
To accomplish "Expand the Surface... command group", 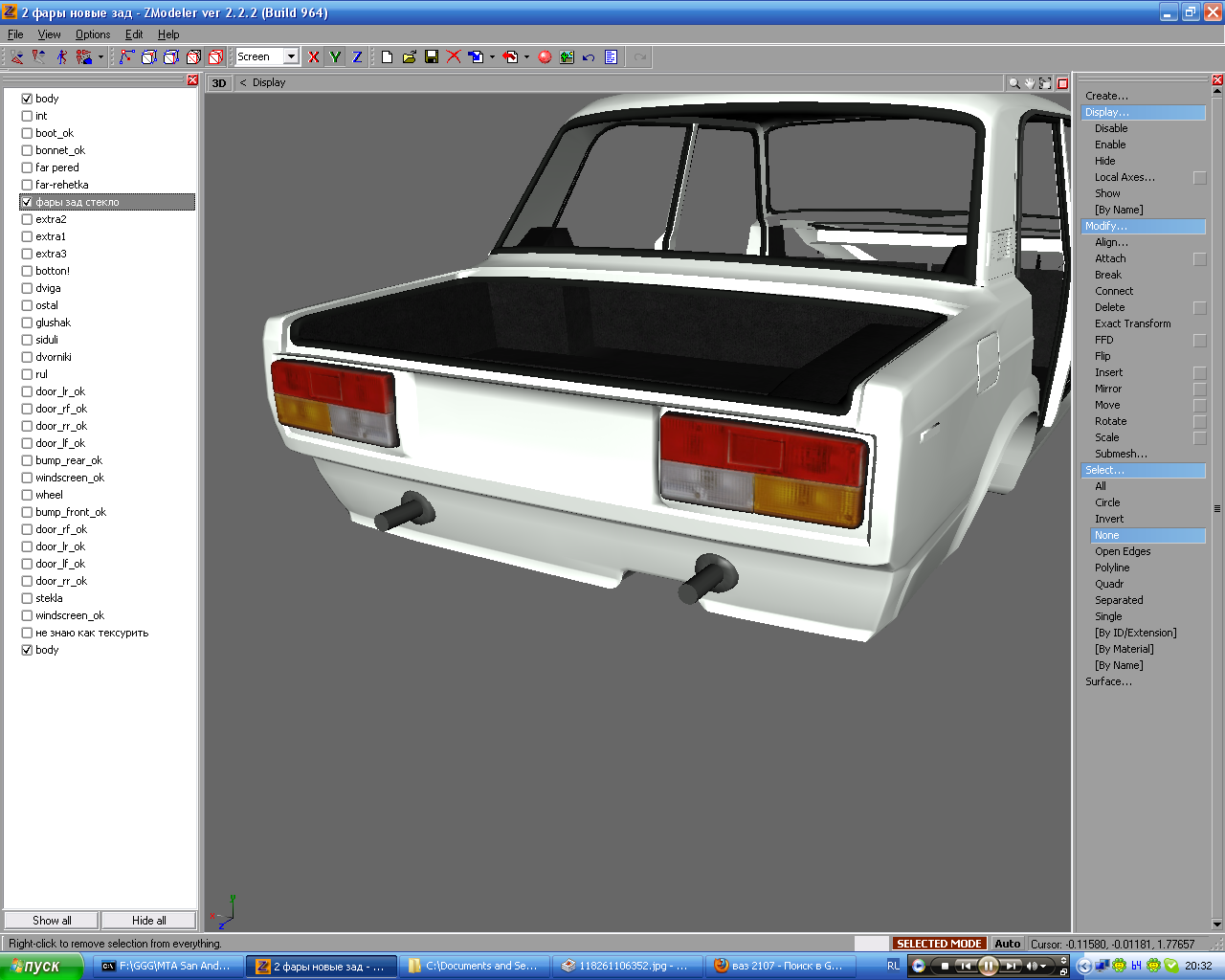I will point(1108,681).
